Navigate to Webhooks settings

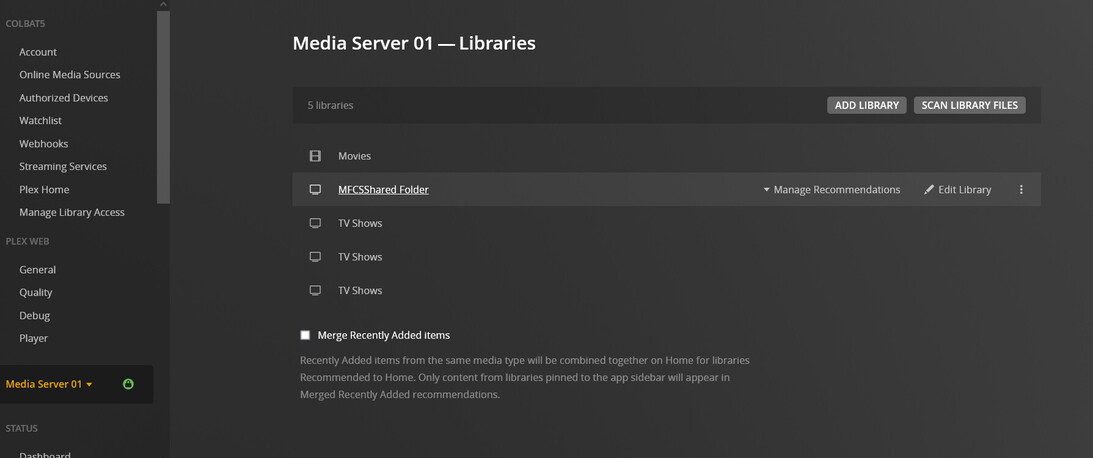click(44, 144)
